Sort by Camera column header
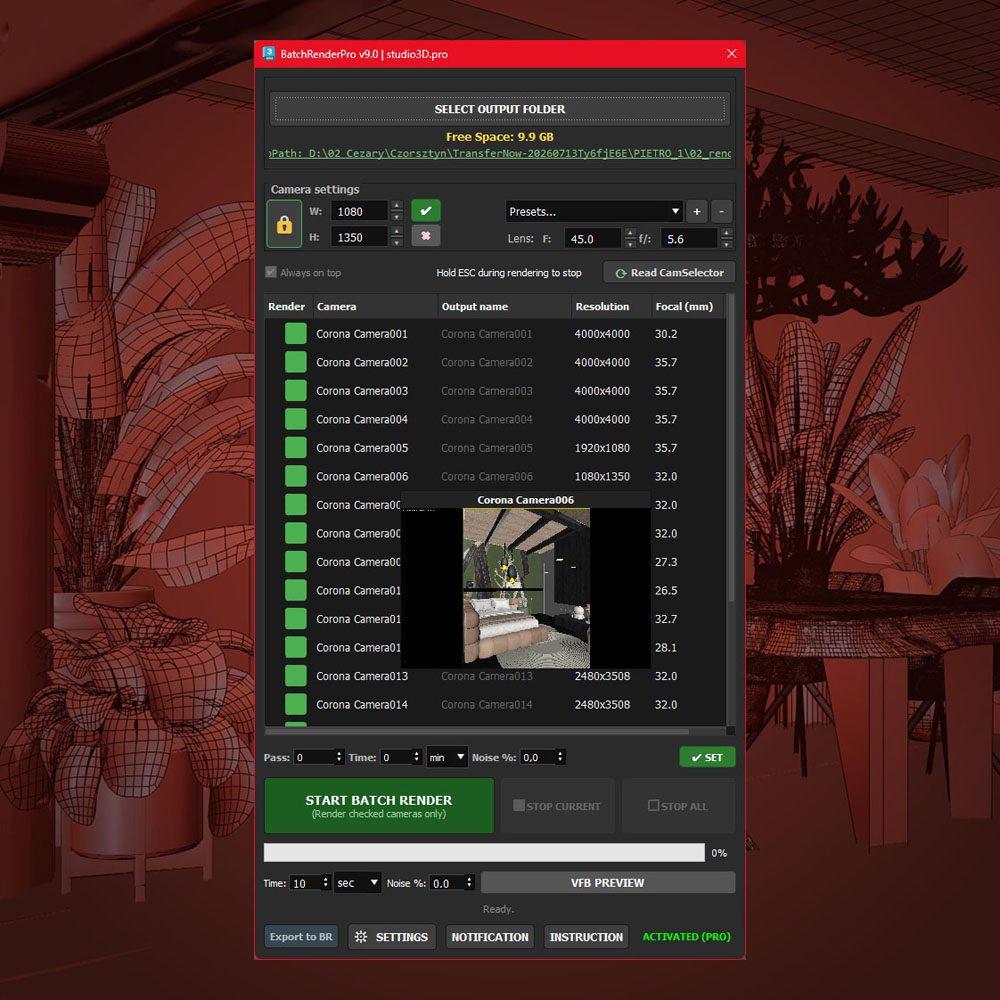Screen dimensions: 1000x1000 coord(375,307)
